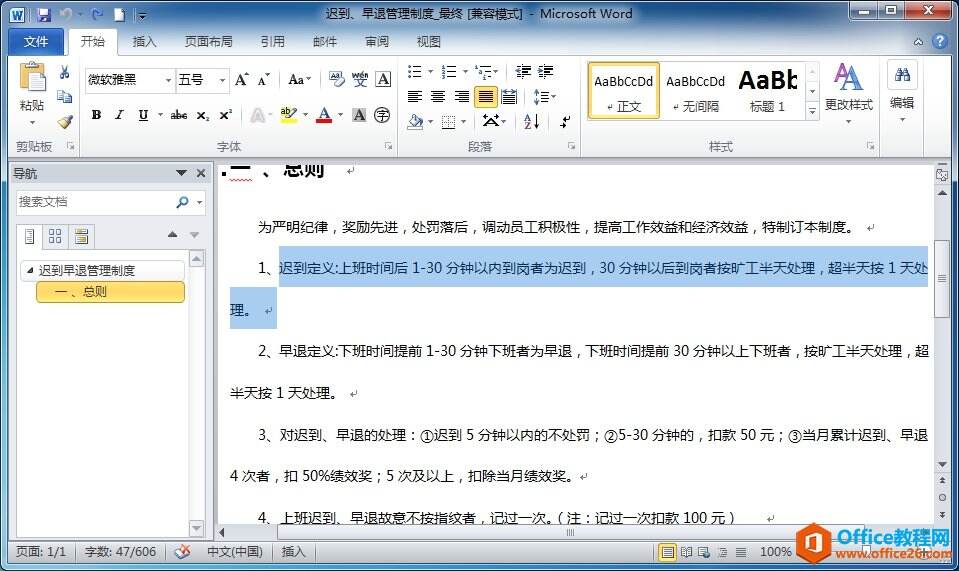Viewport: 959px width, 571px height.
Task: Open the Phonetic Guide (wén) tool
Action: (360, 79)
